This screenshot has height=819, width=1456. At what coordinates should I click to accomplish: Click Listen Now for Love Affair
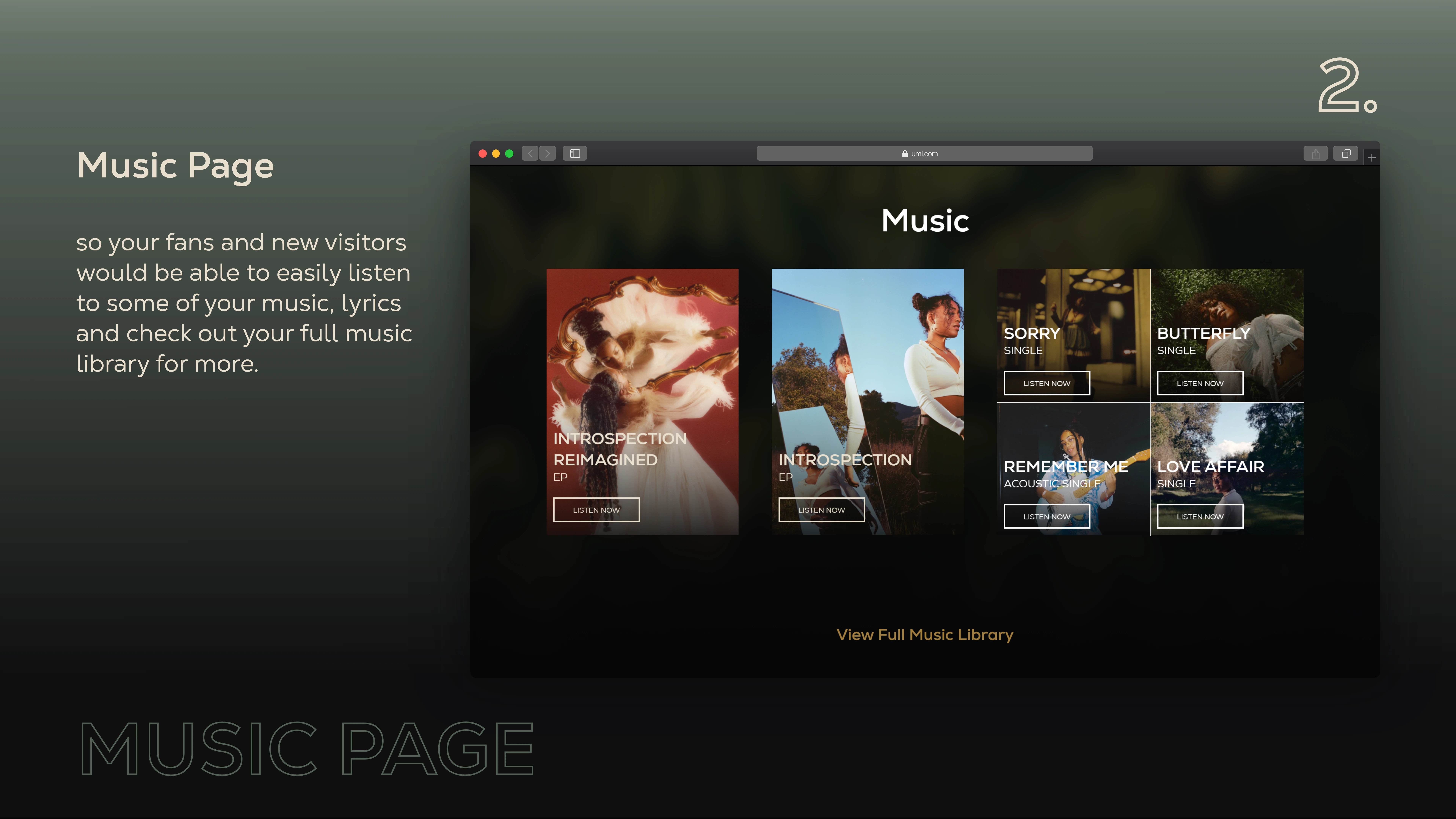pyautogui.click(x=1200, y=517)
